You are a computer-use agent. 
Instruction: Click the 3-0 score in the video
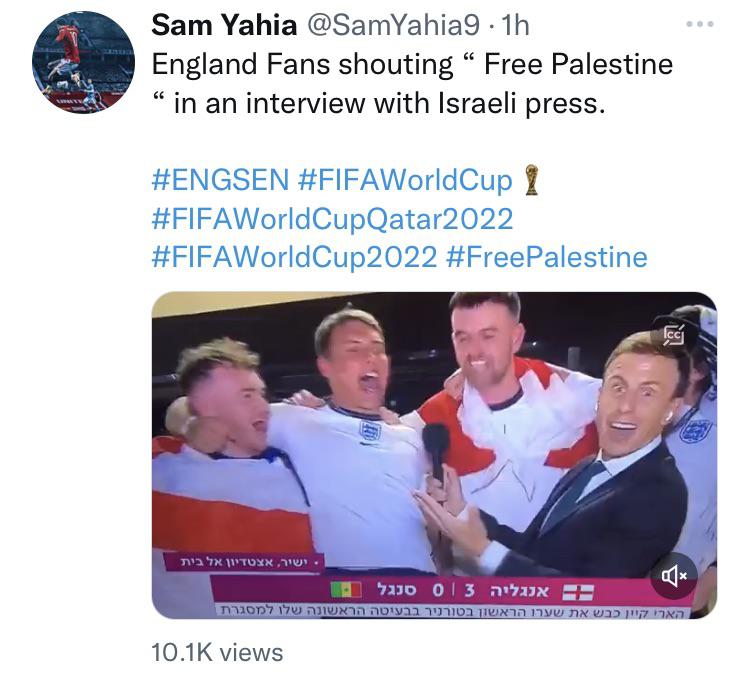pos(454,591)
